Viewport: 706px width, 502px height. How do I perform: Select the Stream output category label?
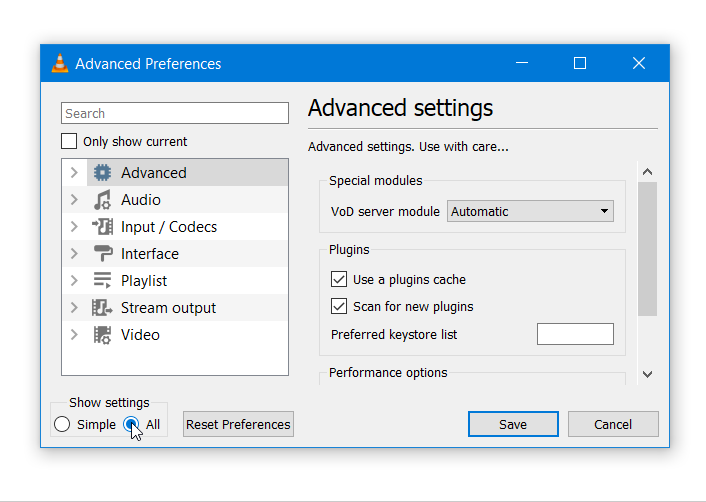point(168,308)
